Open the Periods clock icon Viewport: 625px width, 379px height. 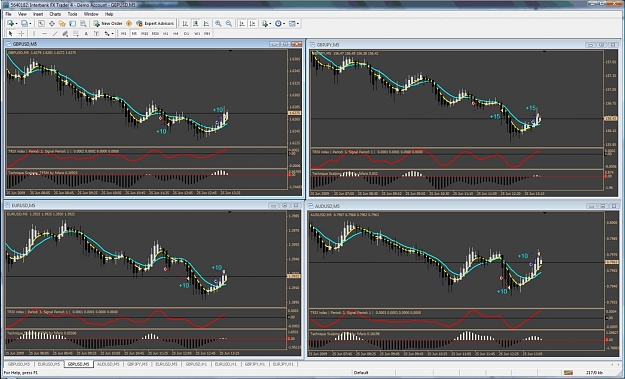pos(278,24)
